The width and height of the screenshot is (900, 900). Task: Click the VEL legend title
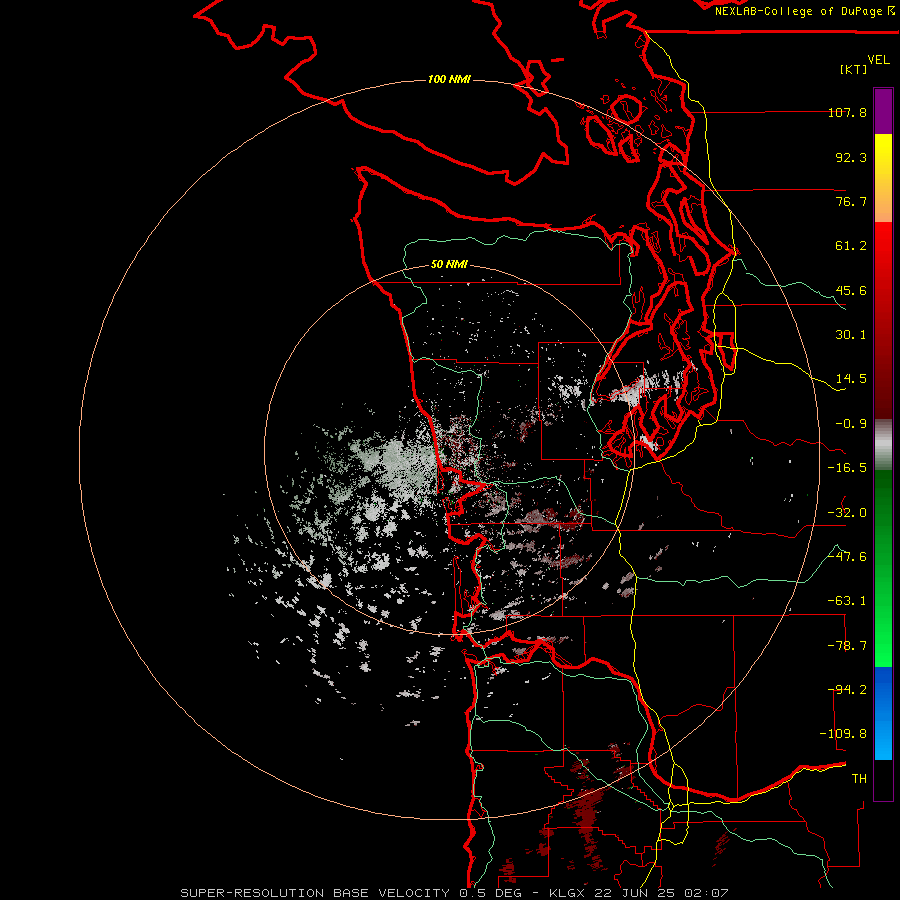click(x=878, y=60)
